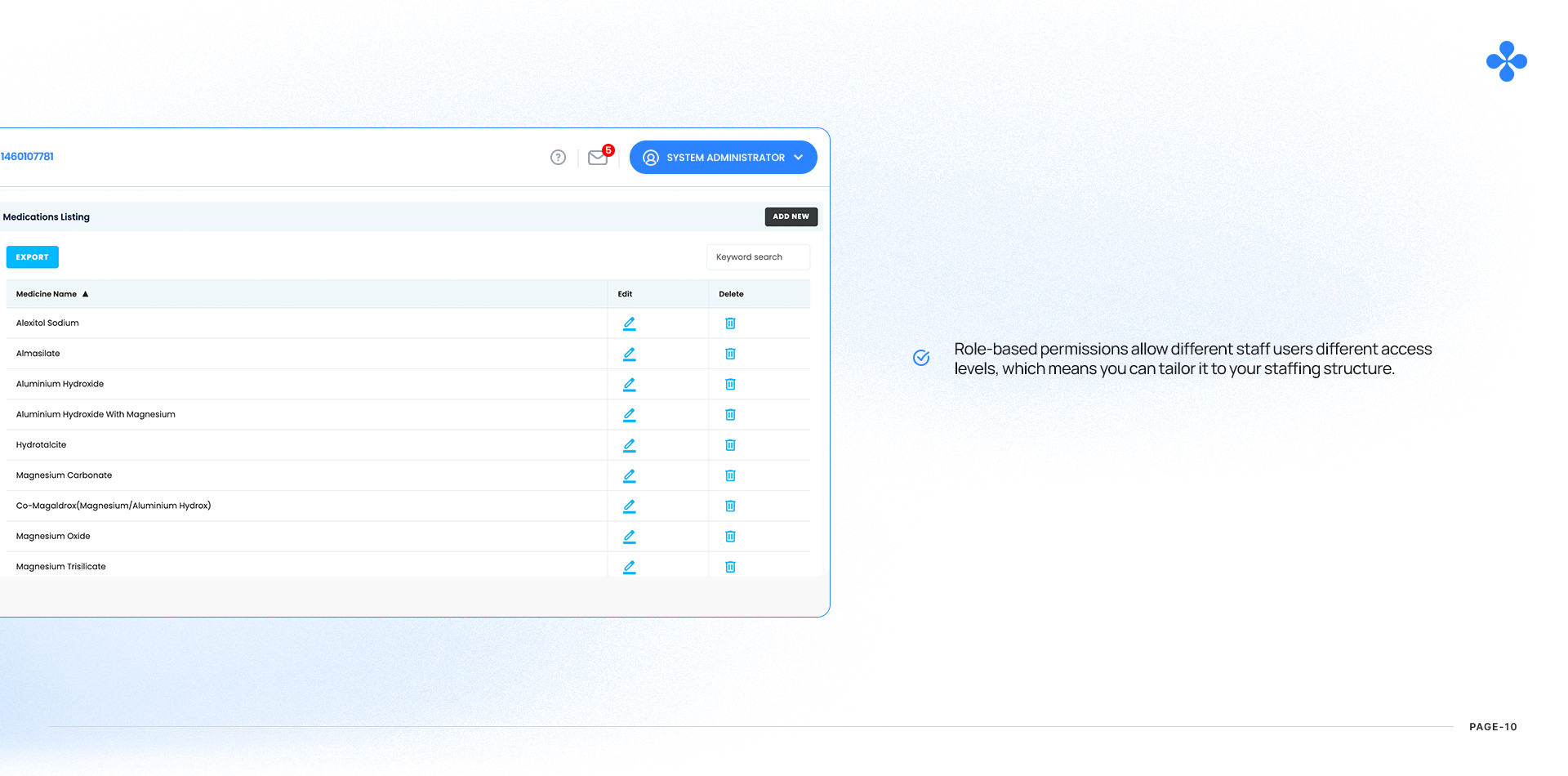Delete Aluminium Hydroxide With Magnesium row
The height and width of the screenshot is (776, 1568).
pos(730,415)
